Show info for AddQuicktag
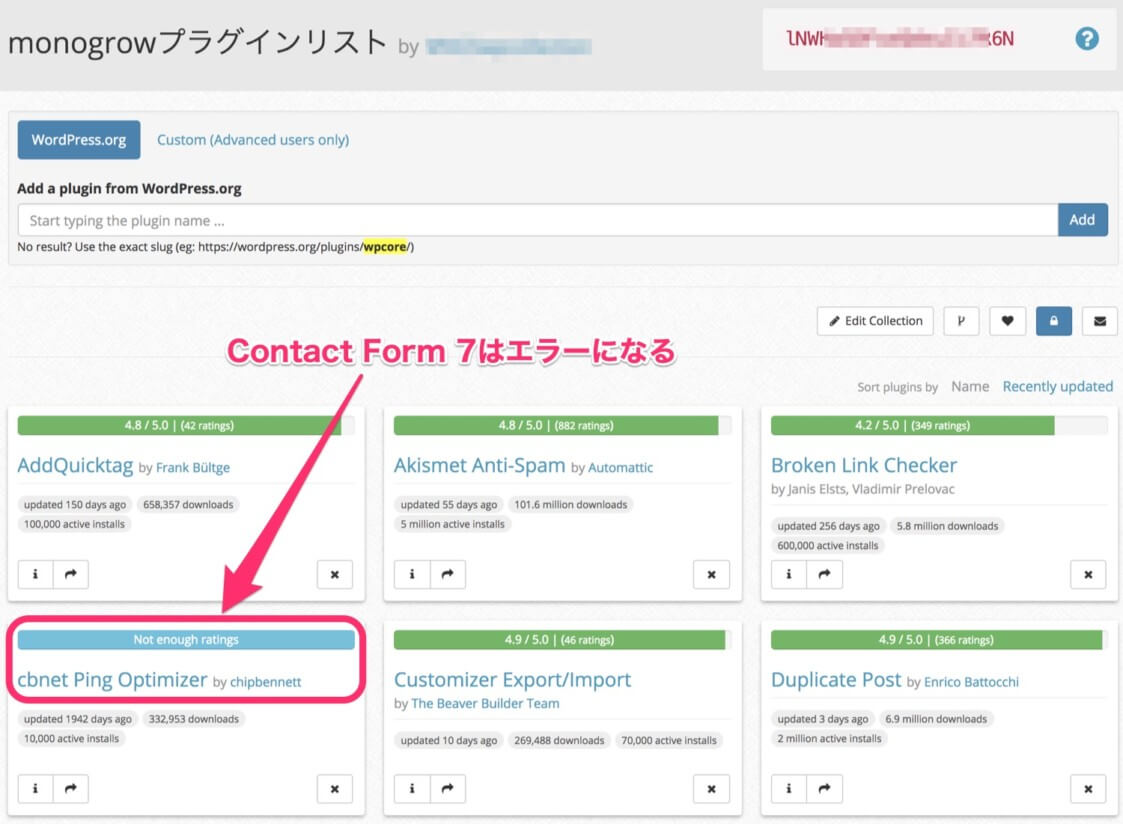 (35, 574)
